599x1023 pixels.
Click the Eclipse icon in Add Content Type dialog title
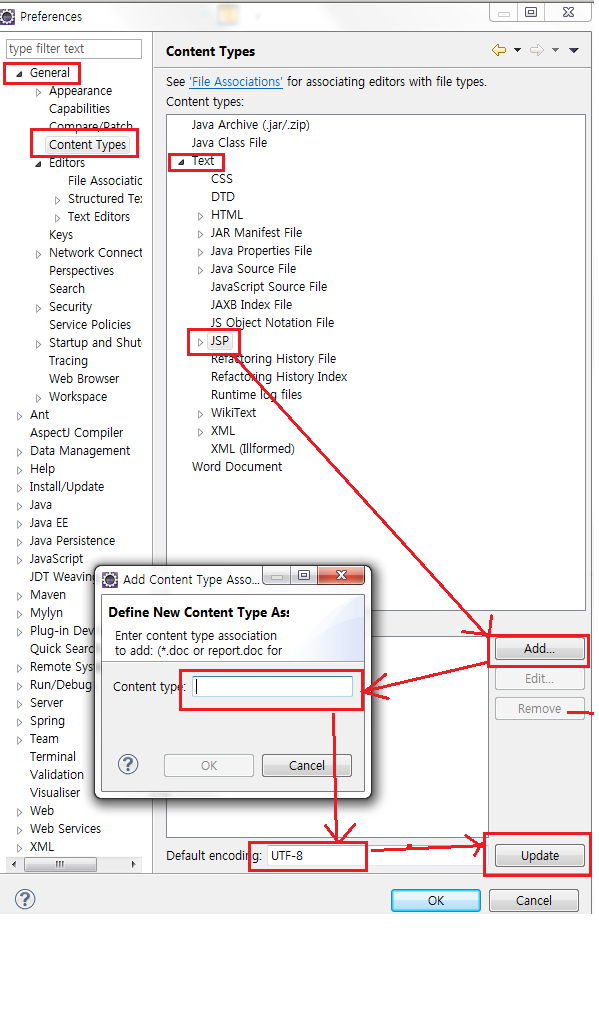[110, 579]
